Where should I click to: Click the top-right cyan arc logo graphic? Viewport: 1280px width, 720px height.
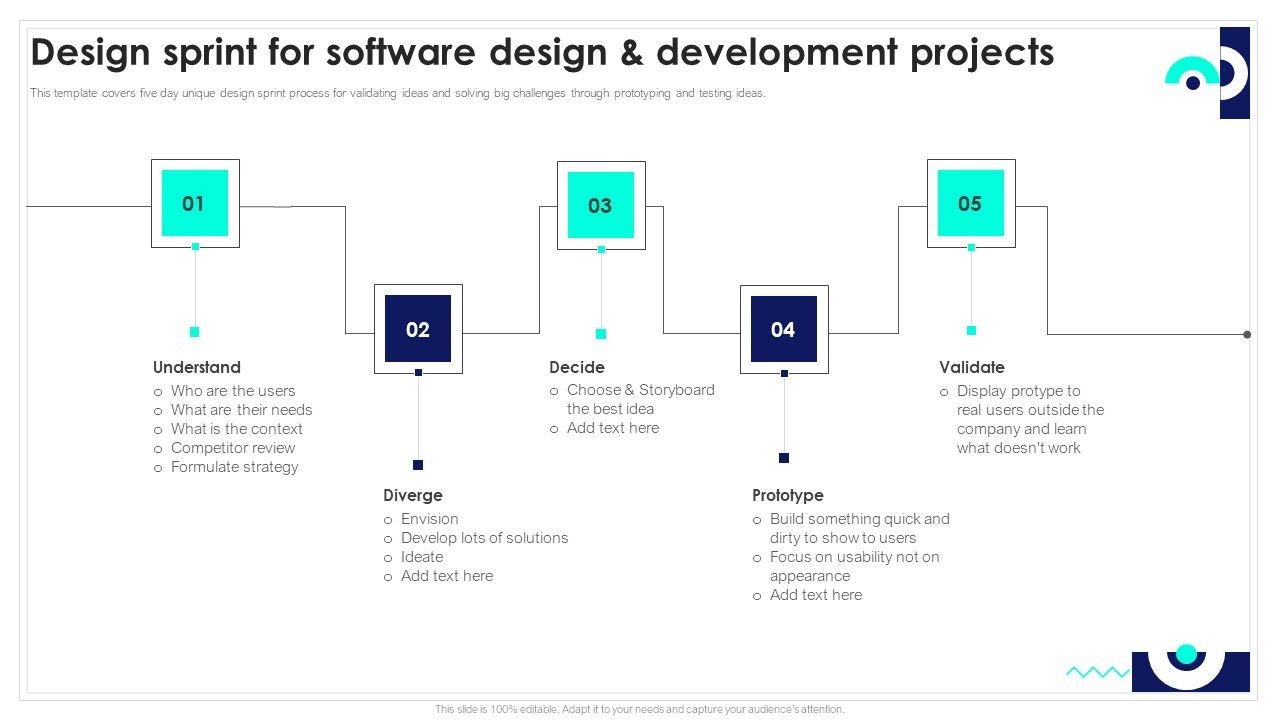[1193, 72]
